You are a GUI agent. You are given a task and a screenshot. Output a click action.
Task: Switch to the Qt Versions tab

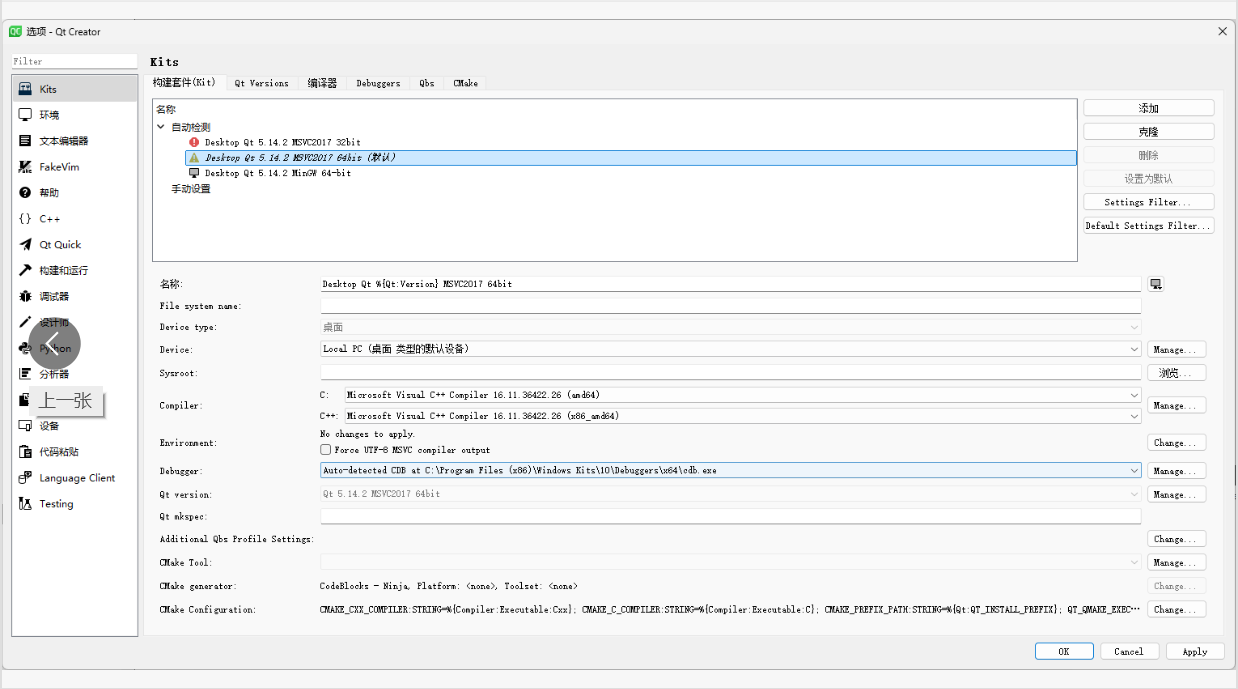[x=262, y=83]
